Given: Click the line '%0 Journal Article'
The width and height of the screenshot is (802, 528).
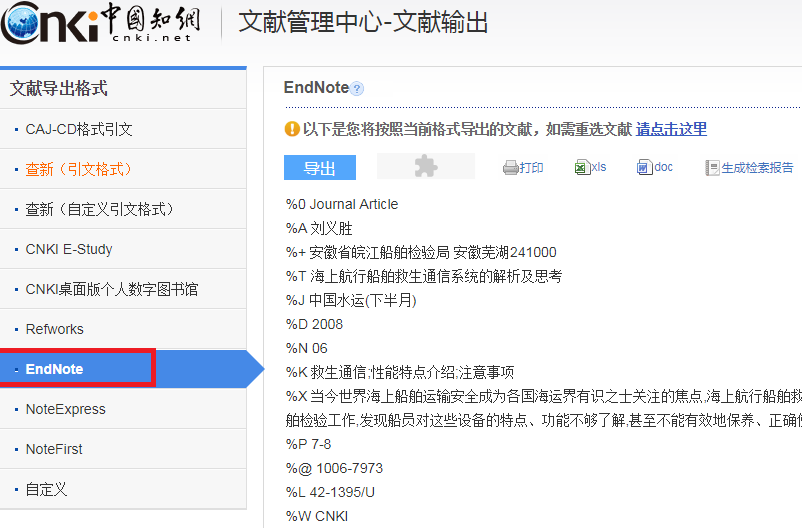Looking at the screenshot, I should pos(342,204).
